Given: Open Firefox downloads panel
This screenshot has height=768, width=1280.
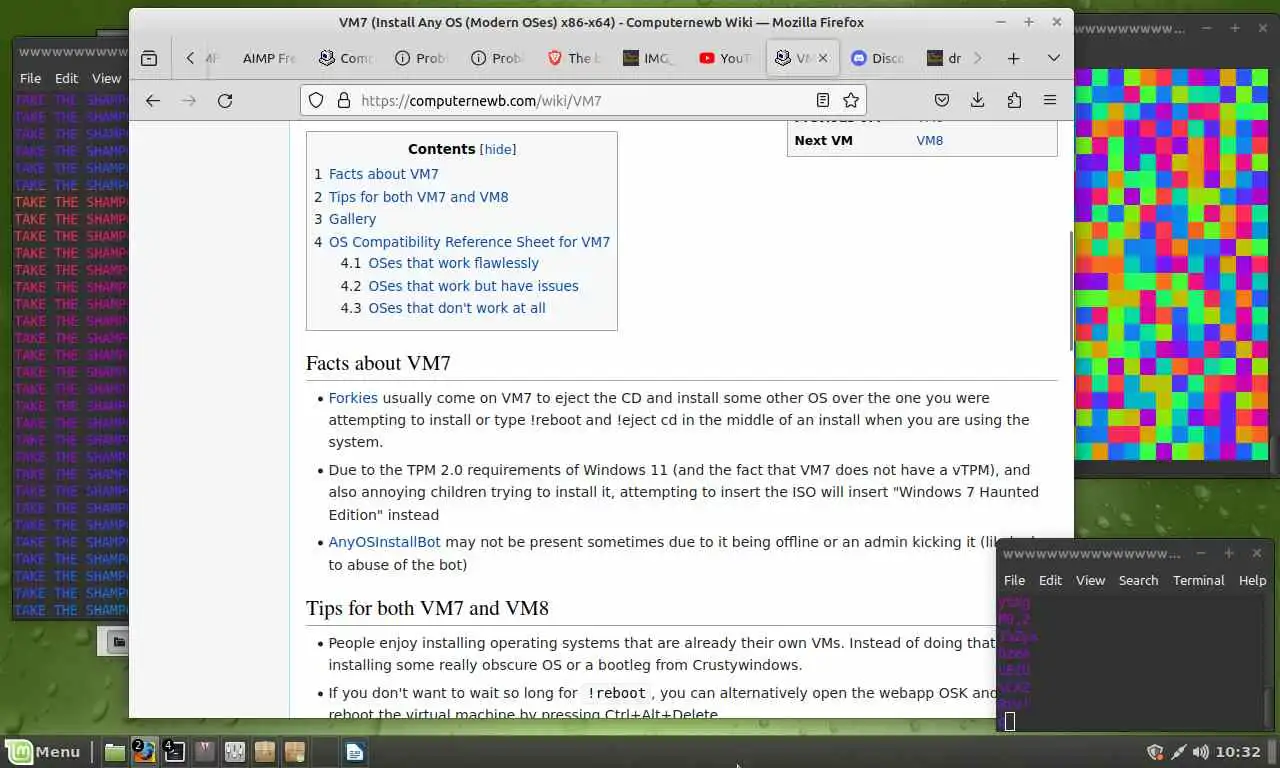Looking at the screenshot, I should click(x=977, y=100).
